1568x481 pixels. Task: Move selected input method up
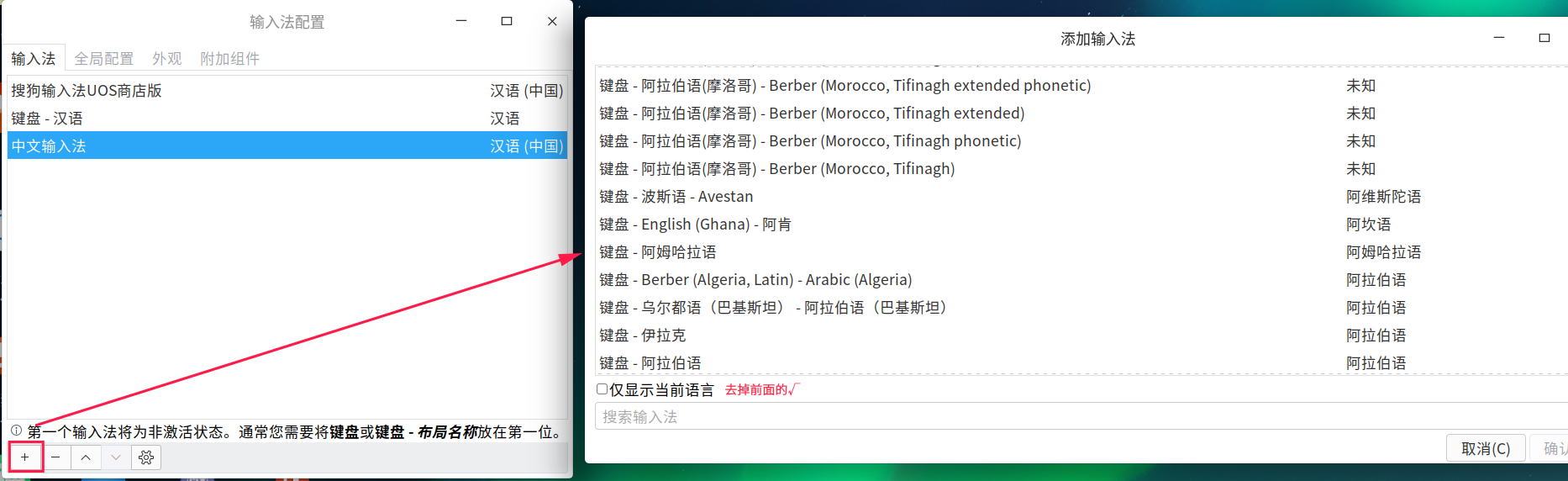(86, 457)
